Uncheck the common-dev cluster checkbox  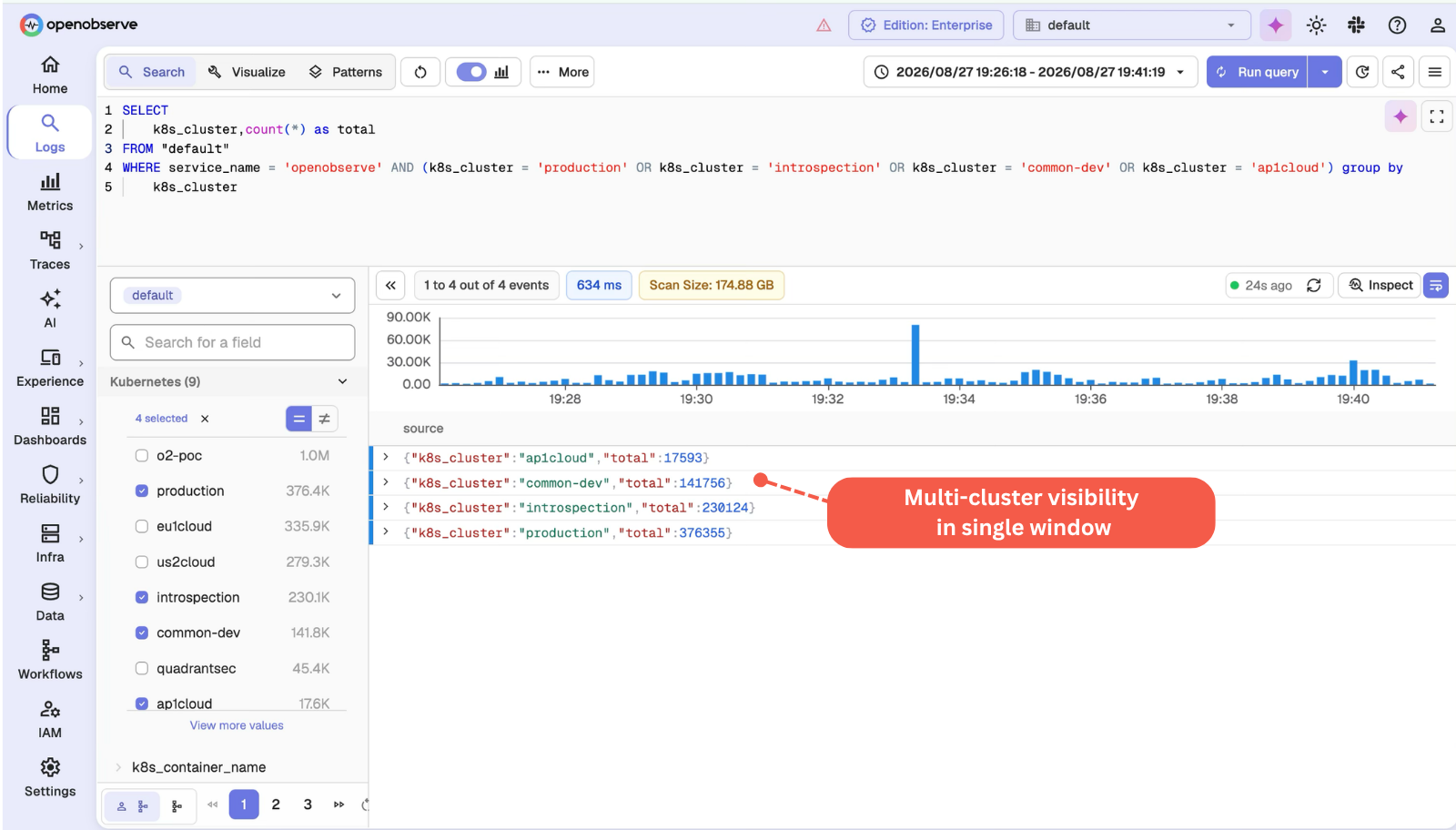tap(142, 633)
